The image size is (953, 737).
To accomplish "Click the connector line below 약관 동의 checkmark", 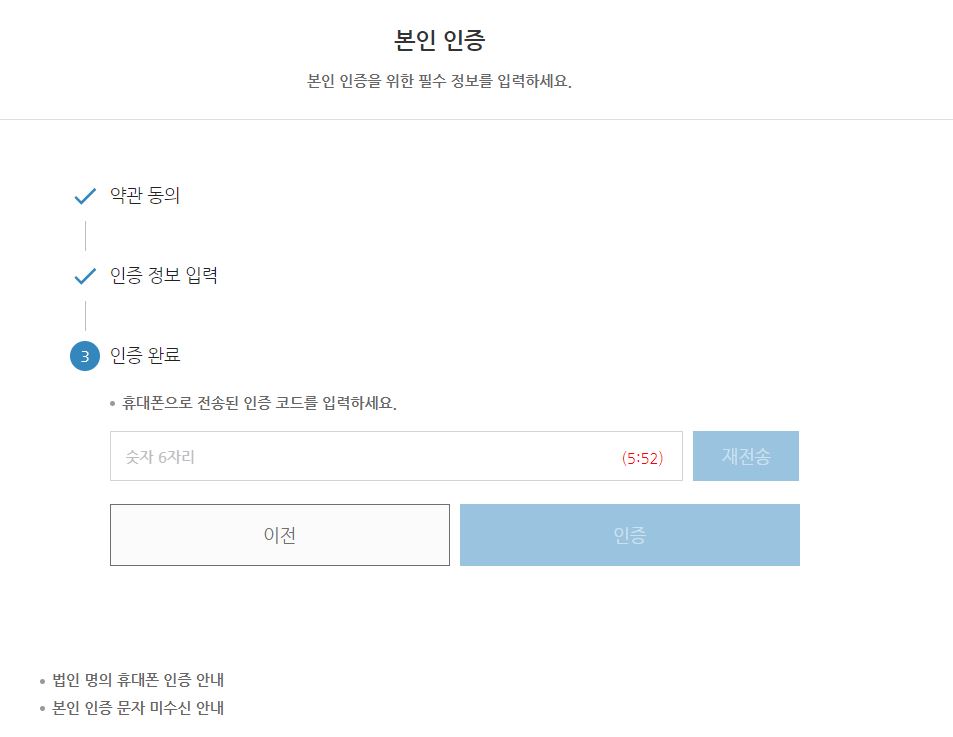I will [85, 236].
